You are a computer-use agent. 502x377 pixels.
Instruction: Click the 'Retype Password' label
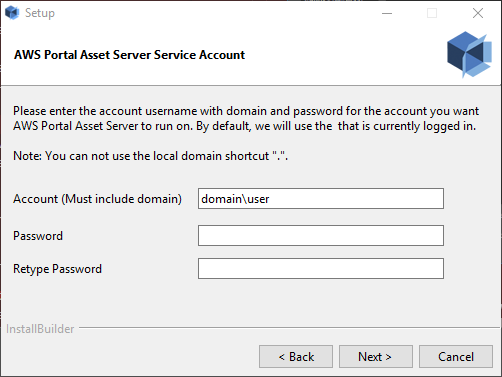click(57, 269)
